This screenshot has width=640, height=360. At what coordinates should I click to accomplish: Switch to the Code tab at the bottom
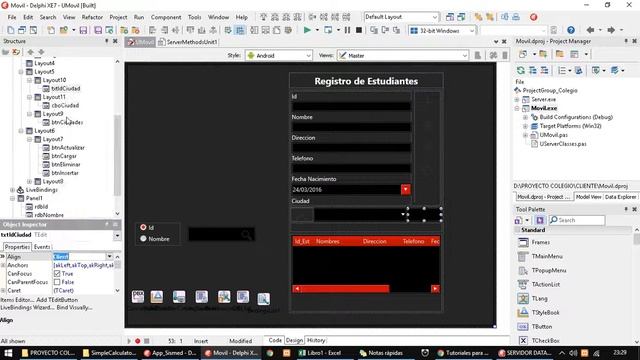275,340
